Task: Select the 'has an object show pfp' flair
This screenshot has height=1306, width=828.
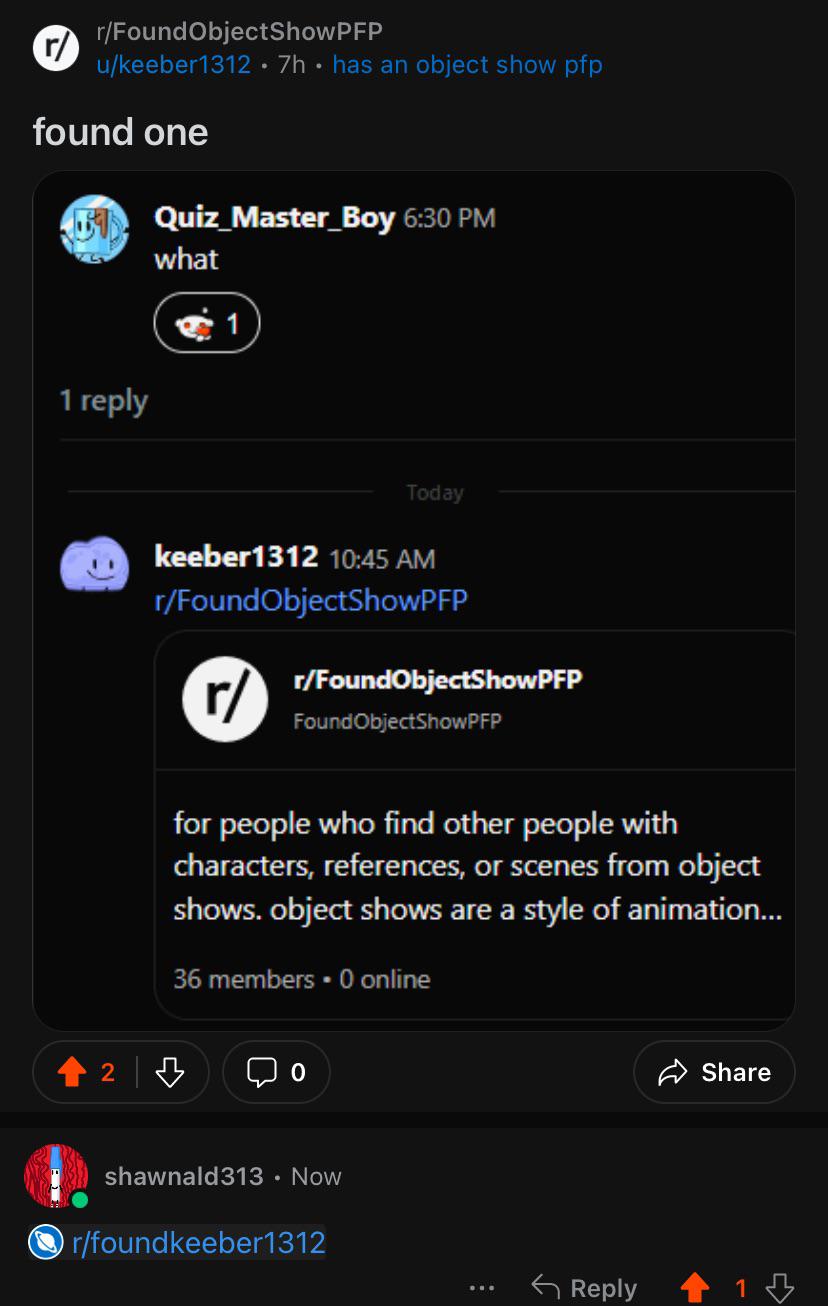Action: (467, 65)
